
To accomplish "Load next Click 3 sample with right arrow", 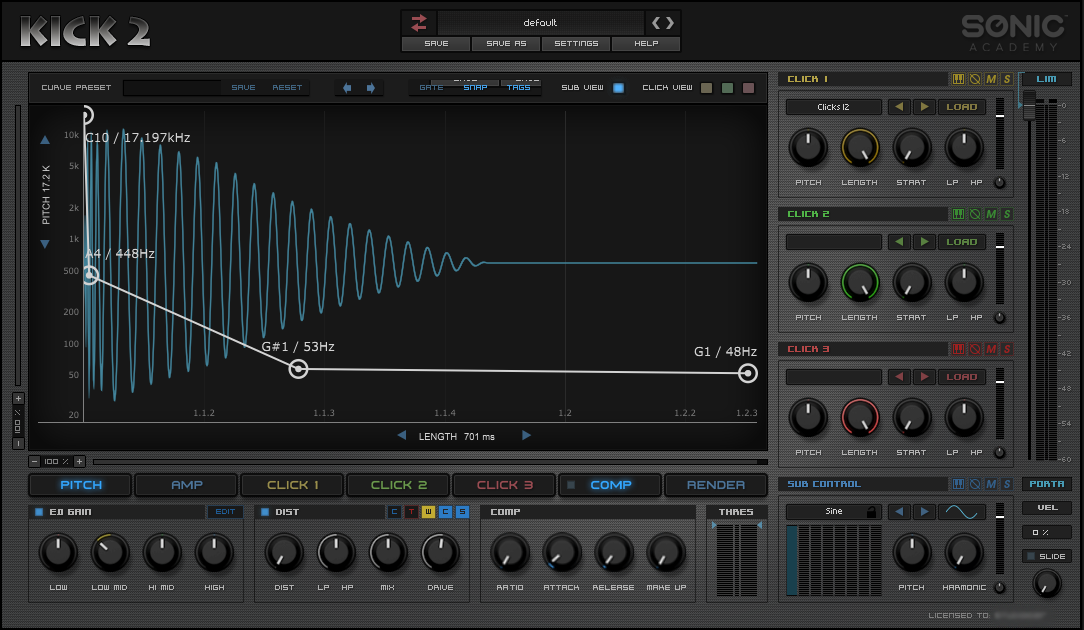I will (x=924, y=376).
